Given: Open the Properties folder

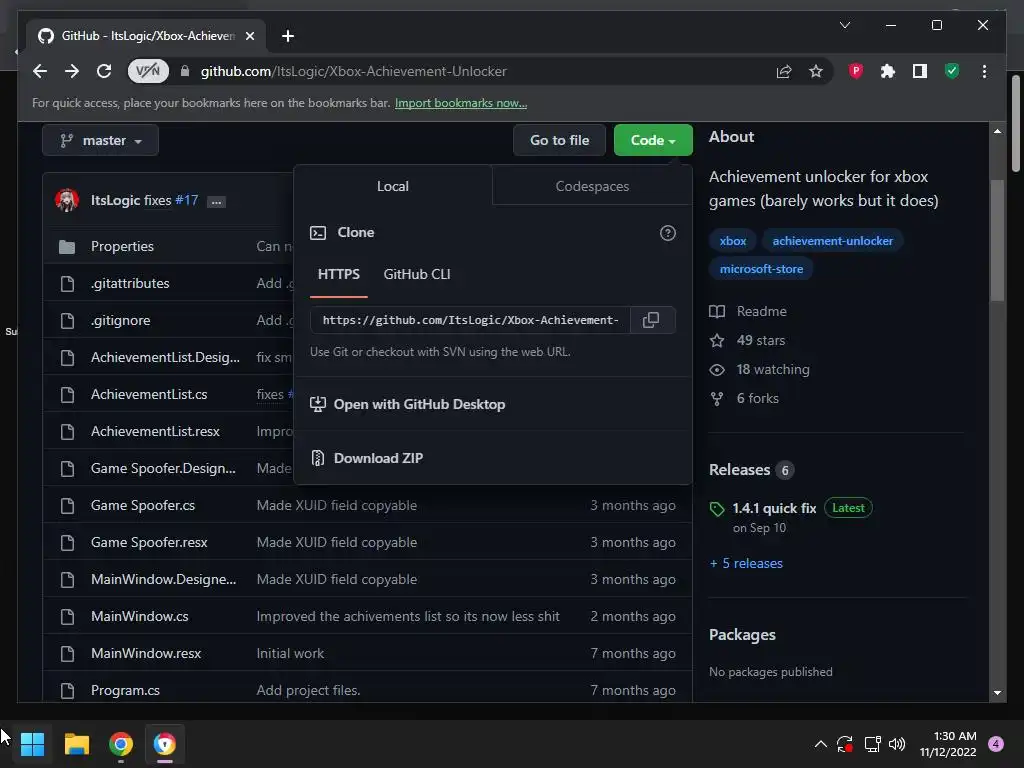Looking at the screenshot, I should point(122,246).
